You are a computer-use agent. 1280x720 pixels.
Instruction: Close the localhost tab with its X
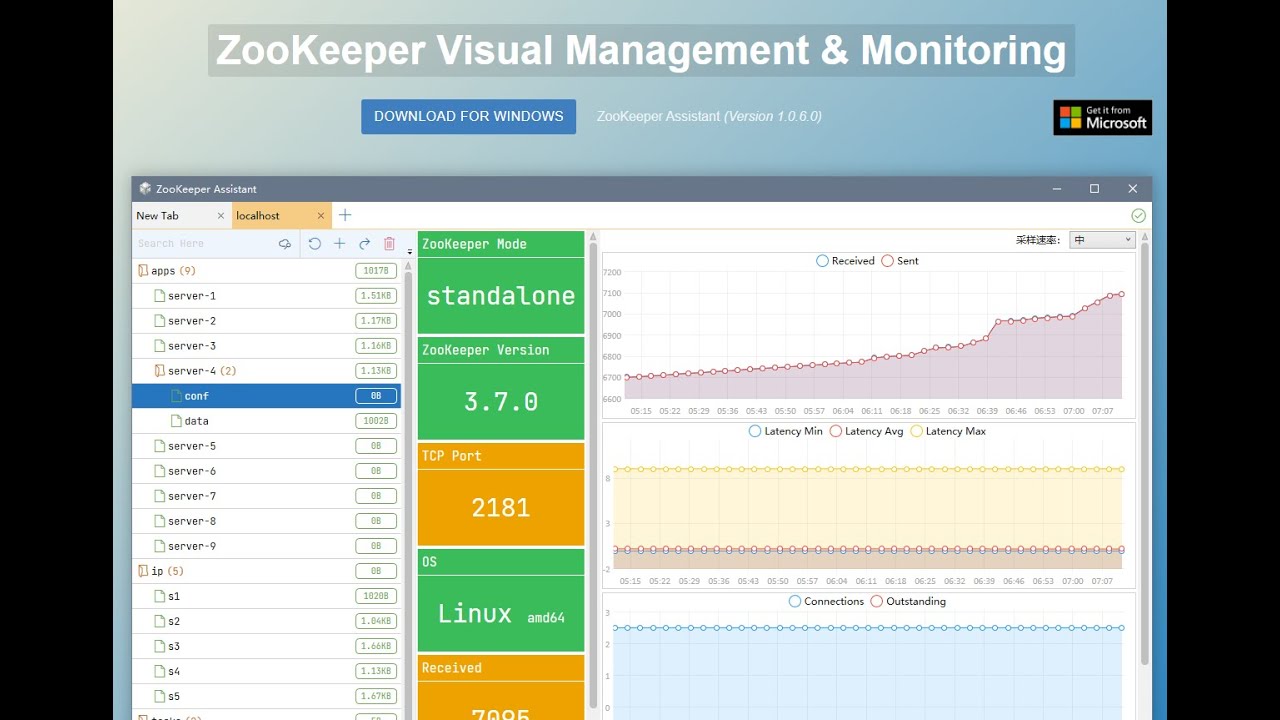point(321,216)
